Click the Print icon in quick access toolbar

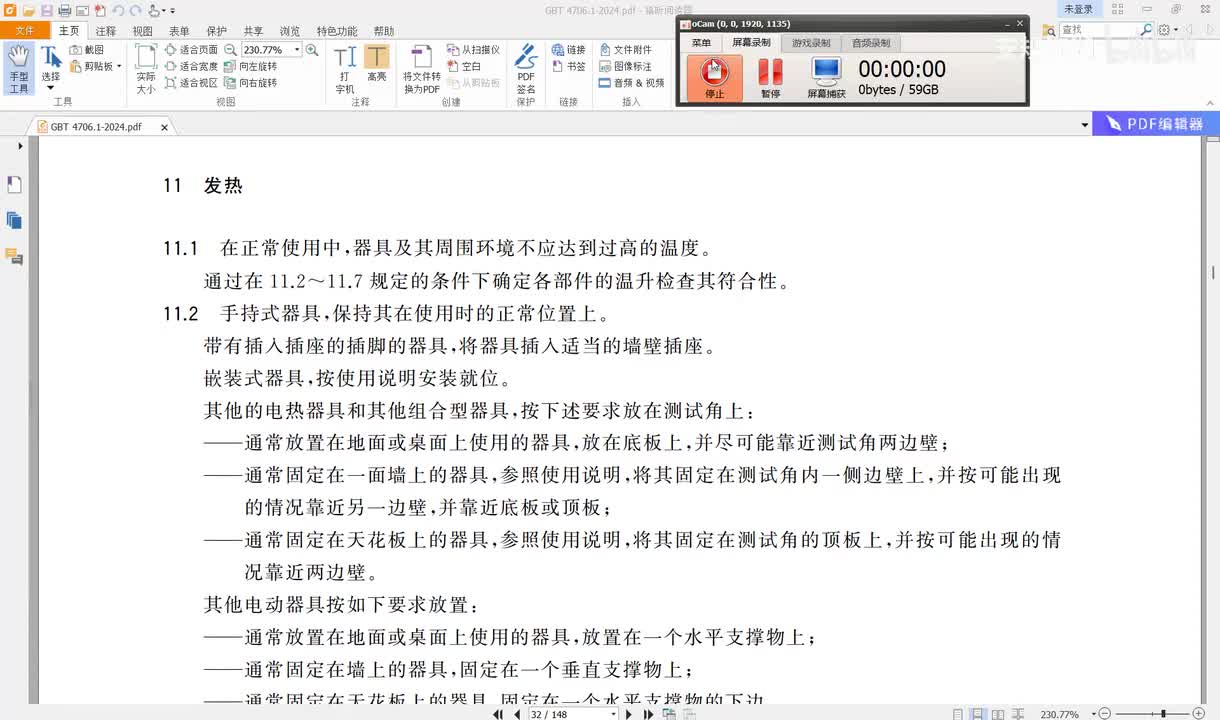click(64, 10)
